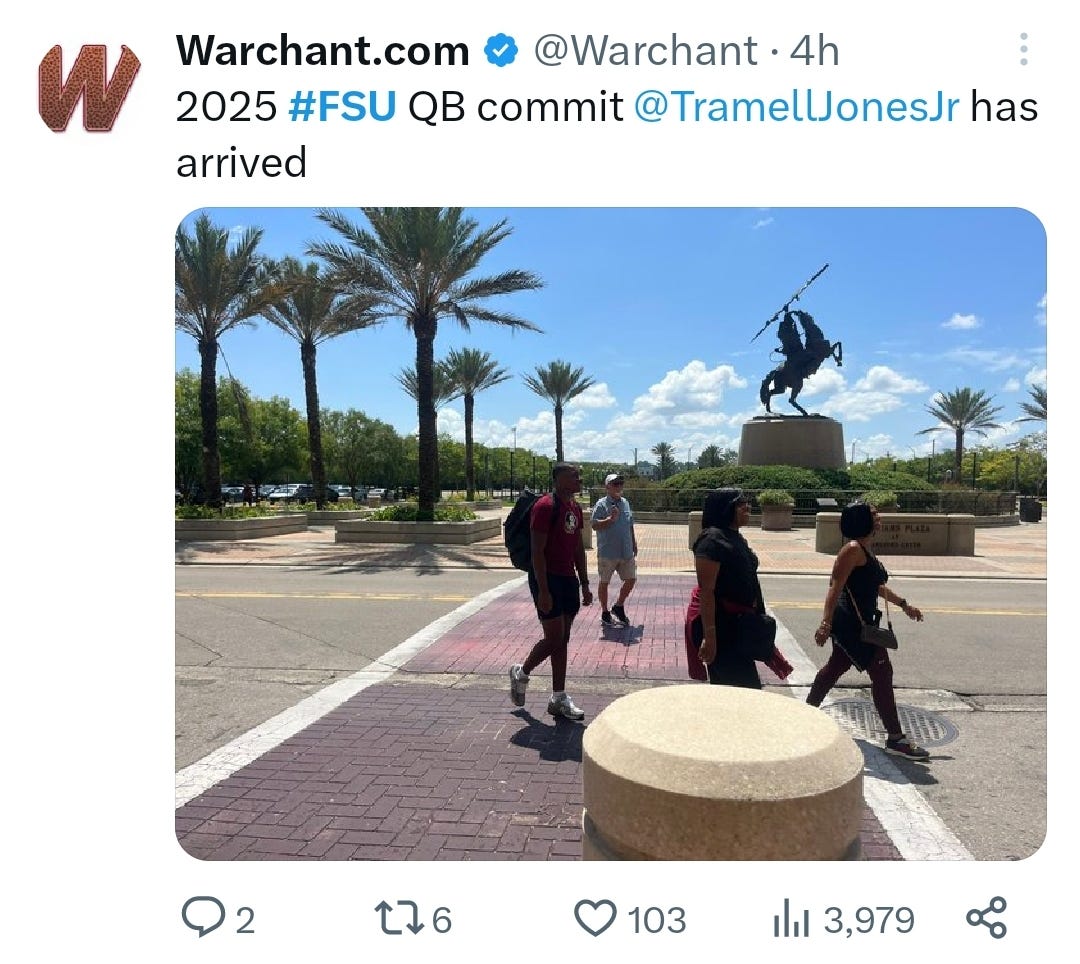Like the post with the heart icon
The image size is (1080, 964).
click(595, 919)
